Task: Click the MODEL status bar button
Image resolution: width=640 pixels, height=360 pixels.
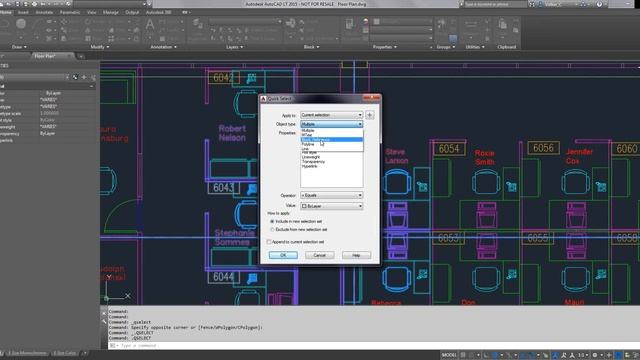Action: [449, 355]
